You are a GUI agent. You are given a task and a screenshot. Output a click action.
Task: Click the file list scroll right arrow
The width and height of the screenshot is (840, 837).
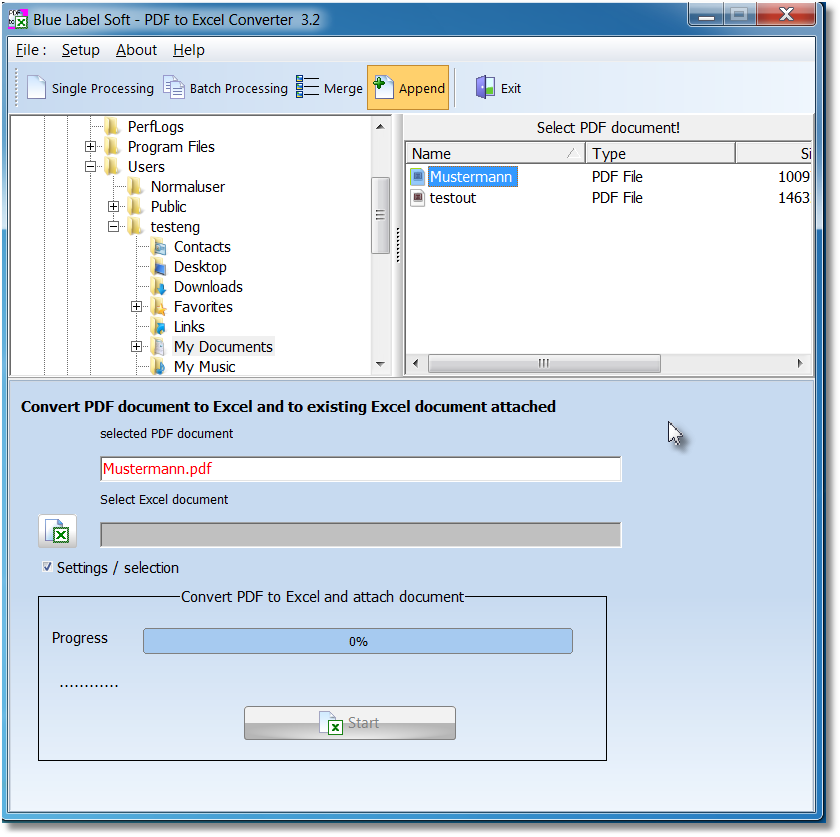[800, 363]
